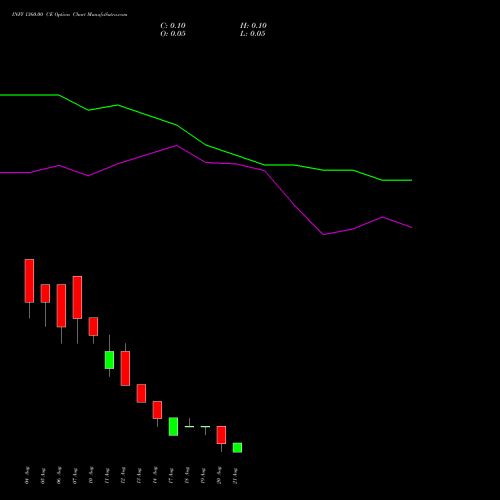This screenshot has width=500, height=500.
Task: Click the red candlestick above 12 Aug
Action: click(x=125, y=368)
